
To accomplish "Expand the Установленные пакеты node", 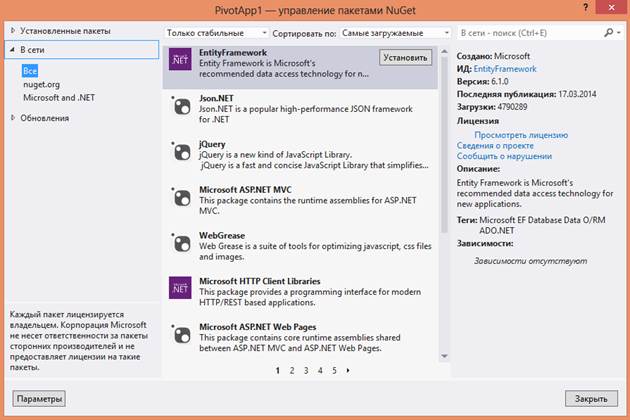I will tap(12, 31).
